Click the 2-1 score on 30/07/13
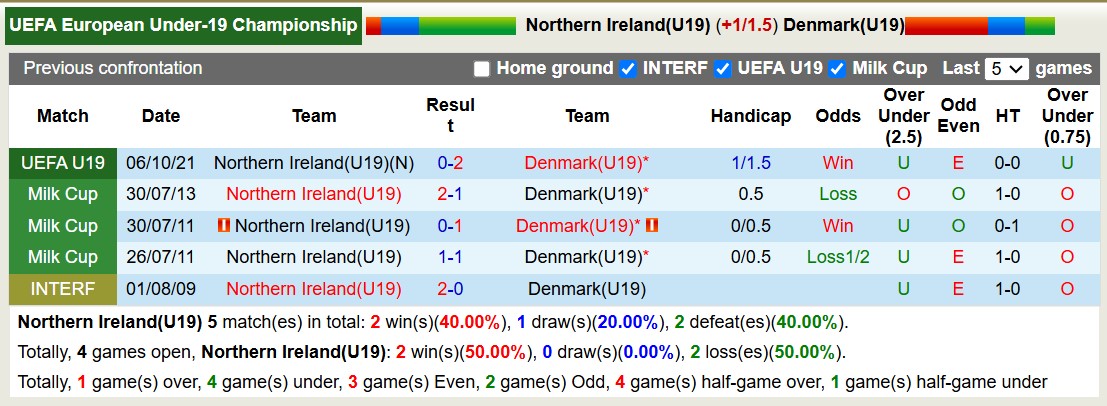Viewport: 1107px width, 406px height. tap(450, 194)
